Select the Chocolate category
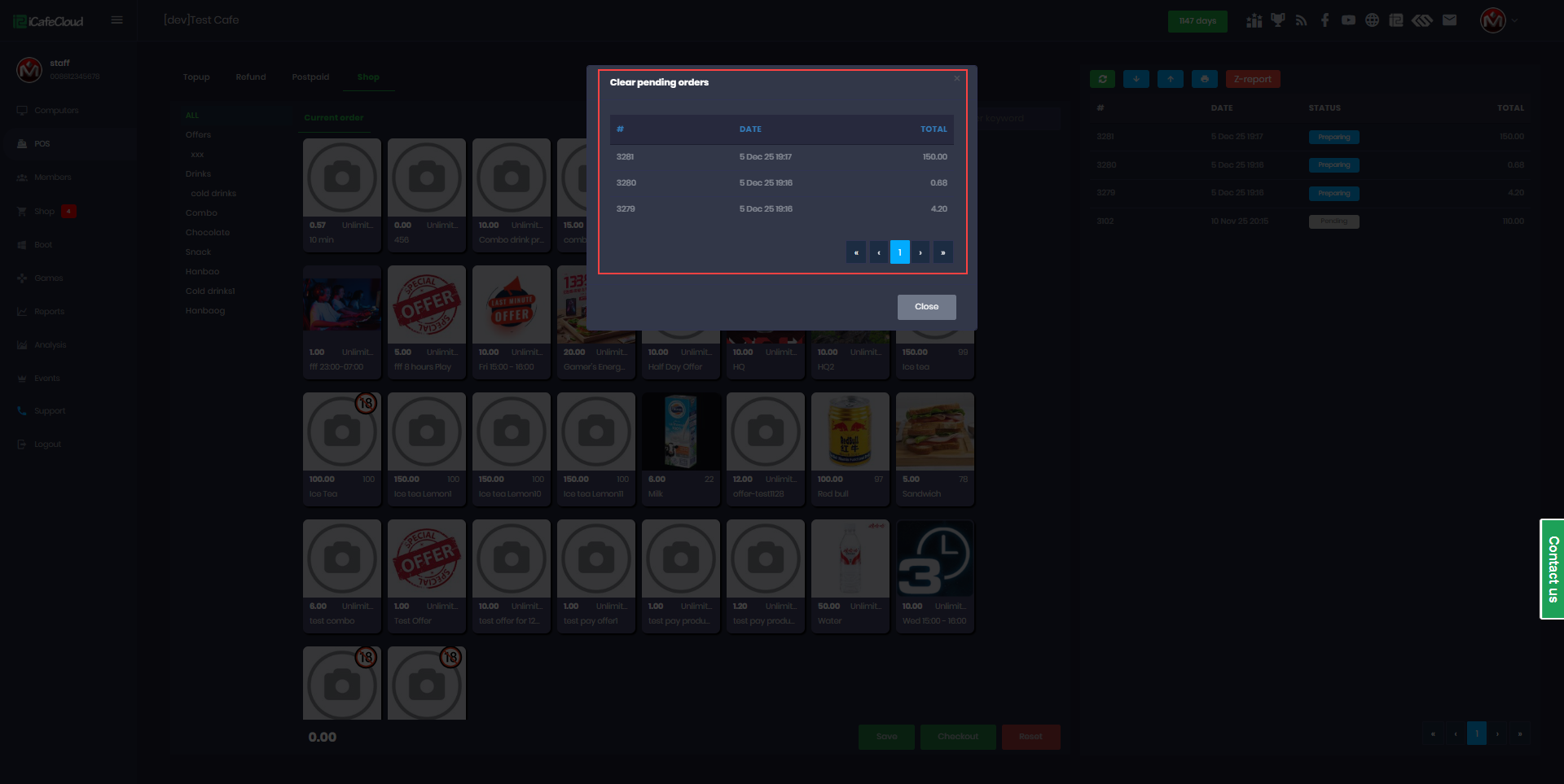 click(208, 233)
